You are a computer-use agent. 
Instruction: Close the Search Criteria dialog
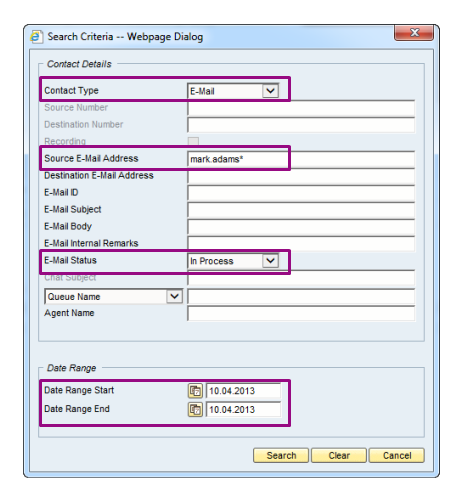point(414,33)
